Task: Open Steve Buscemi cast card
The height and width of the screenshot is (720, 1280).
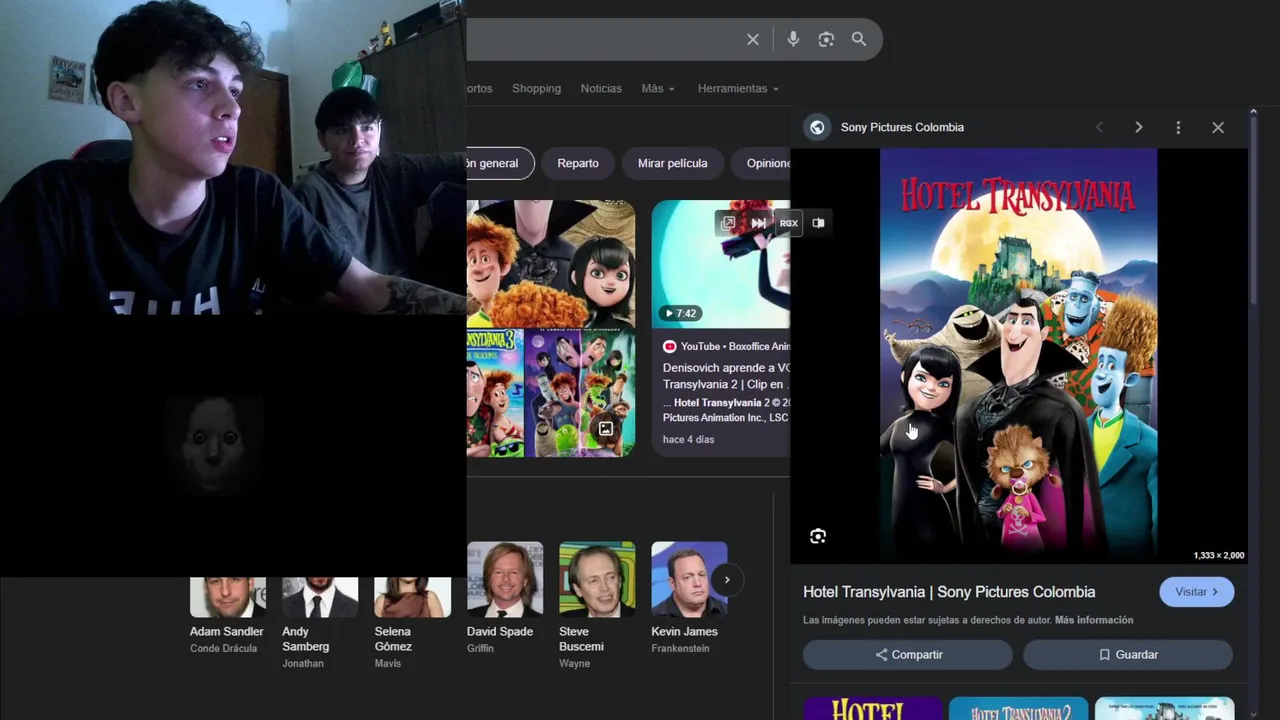Action: [597, 606]
